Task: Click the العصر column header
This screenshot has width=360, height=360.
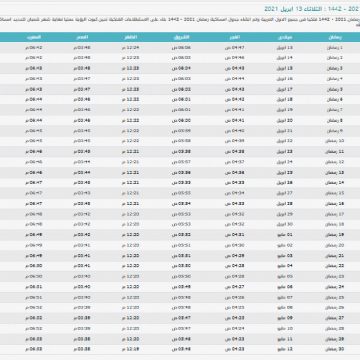Action: click(82, 37)
